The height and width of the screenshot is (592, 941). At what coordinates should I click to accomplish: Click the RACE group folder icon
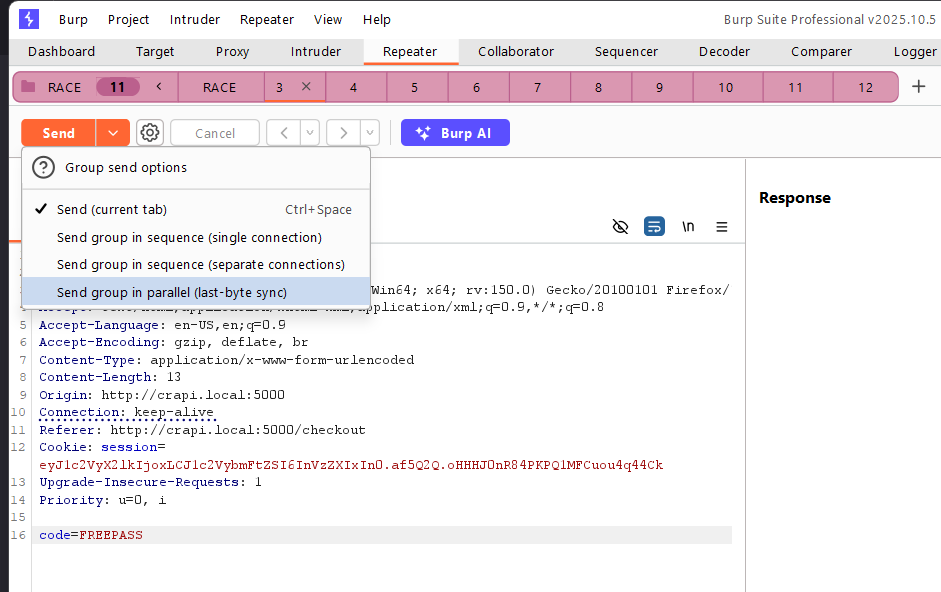click(x=28, y=86)
